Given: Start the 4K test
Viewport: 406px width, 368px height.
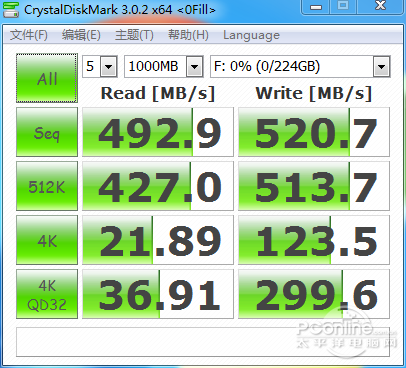Looking at the screenshot, I should coord(47,240).
